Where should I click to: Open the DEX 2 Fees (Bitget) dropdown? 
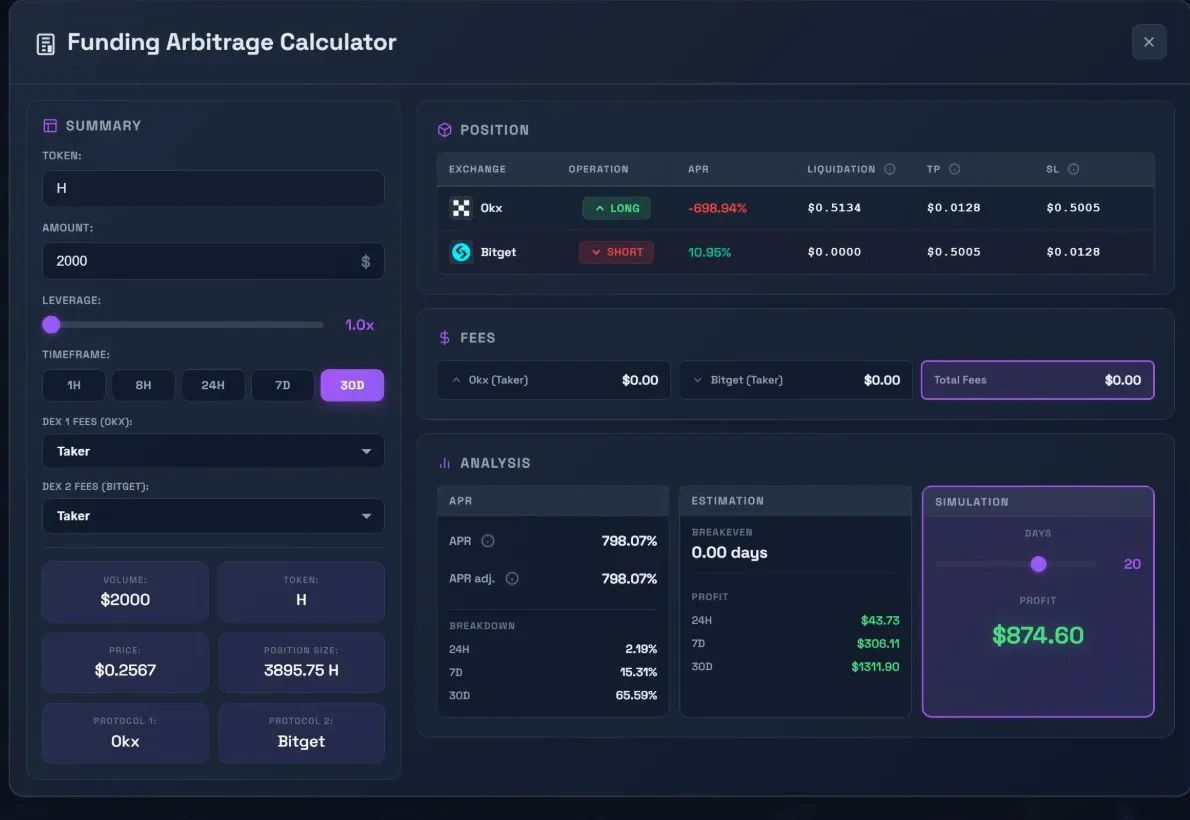(213, 516)
